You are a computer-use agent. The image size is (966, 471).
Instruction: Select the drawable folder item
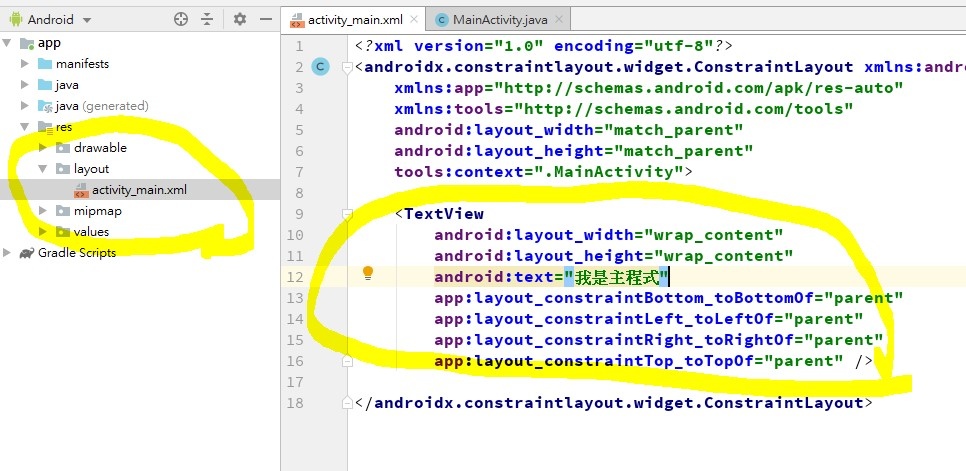[100, 148]
